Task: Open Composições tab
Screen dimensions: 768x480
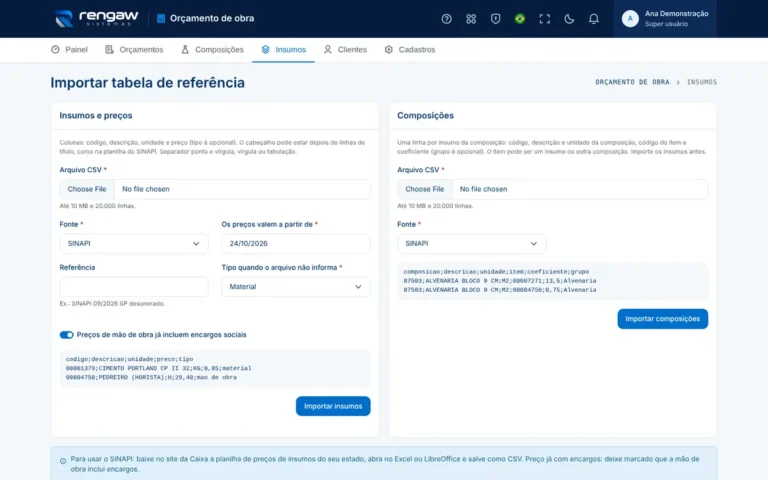Action: (212, 49)
